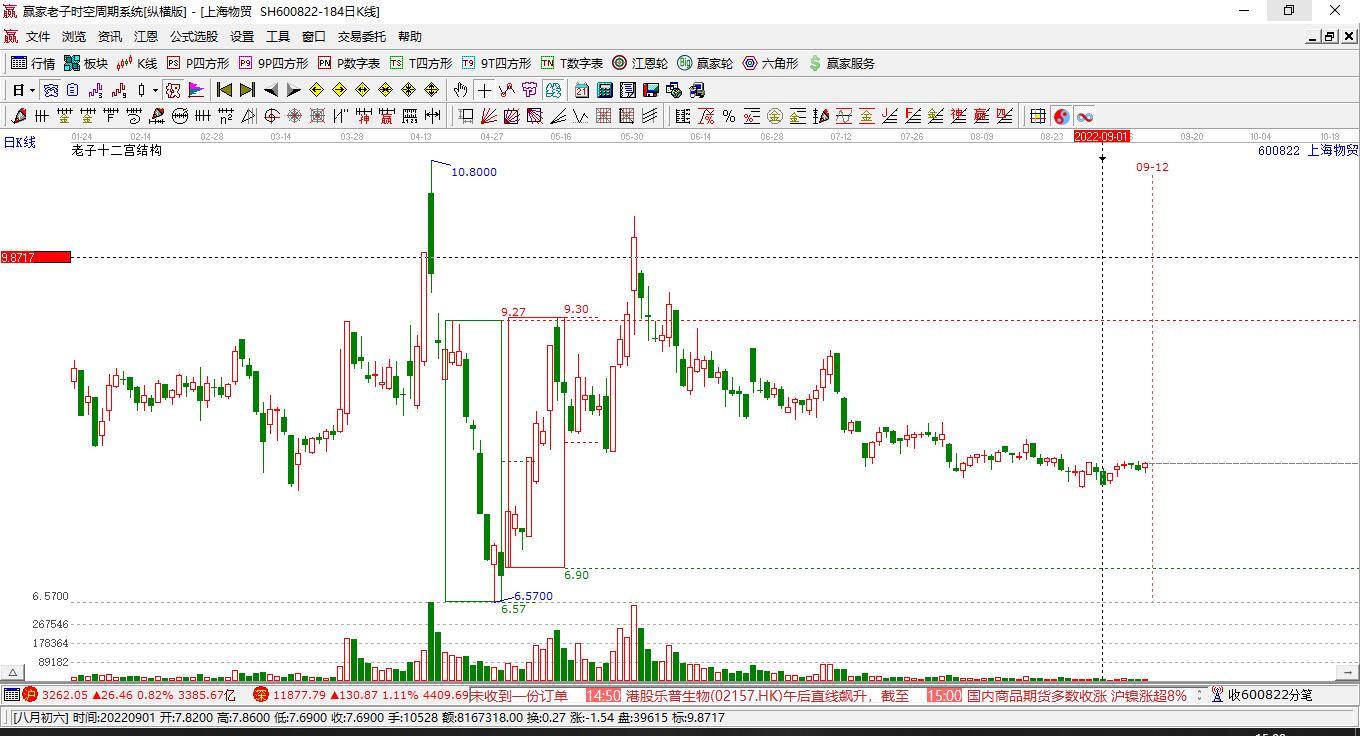Open the 江恩轮 view
1360x736 pixels.
(x=640, y=63)
